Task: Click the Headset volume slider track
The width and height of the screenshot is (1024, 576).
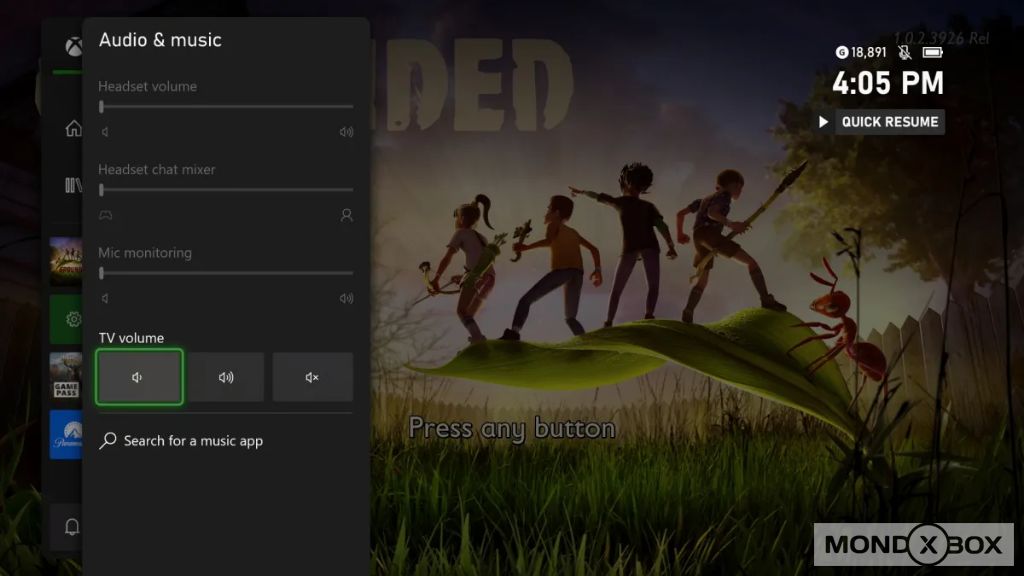Action: (226, 105)
